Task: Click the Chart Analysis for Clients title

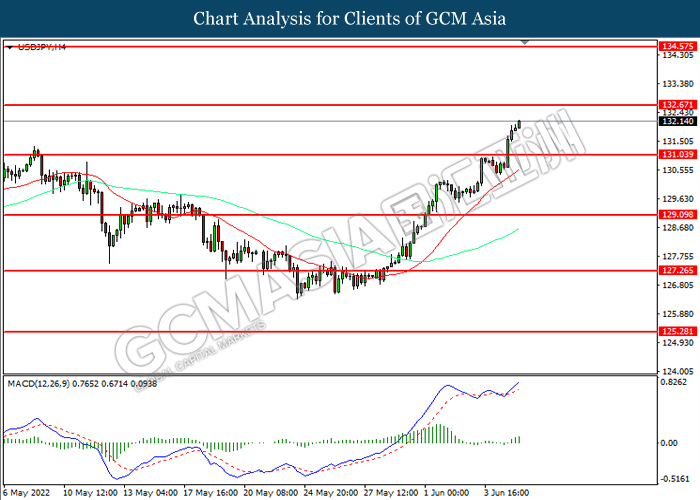Action: point(350,19)
